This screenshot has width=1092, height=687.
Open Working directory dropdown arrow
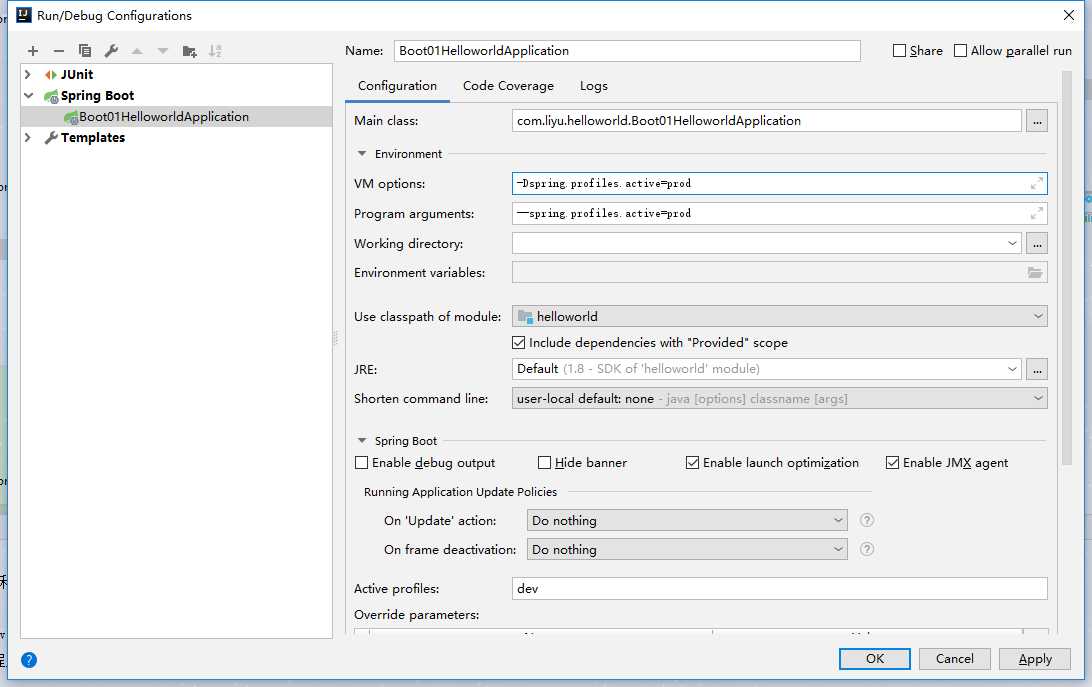coord(1012,244)
